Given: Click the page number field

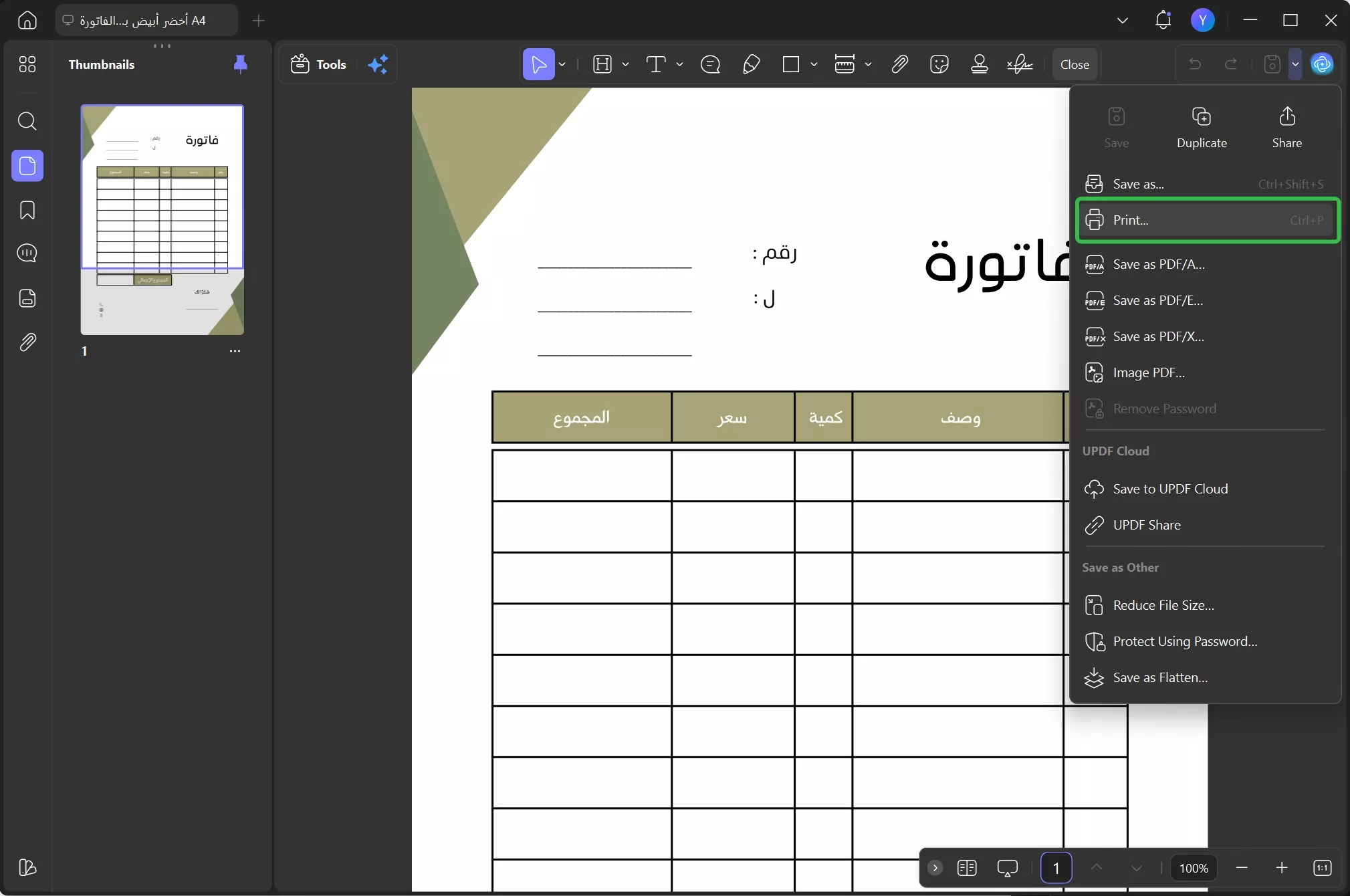Looking at the screenshot, I should [x=1056, y=868].
